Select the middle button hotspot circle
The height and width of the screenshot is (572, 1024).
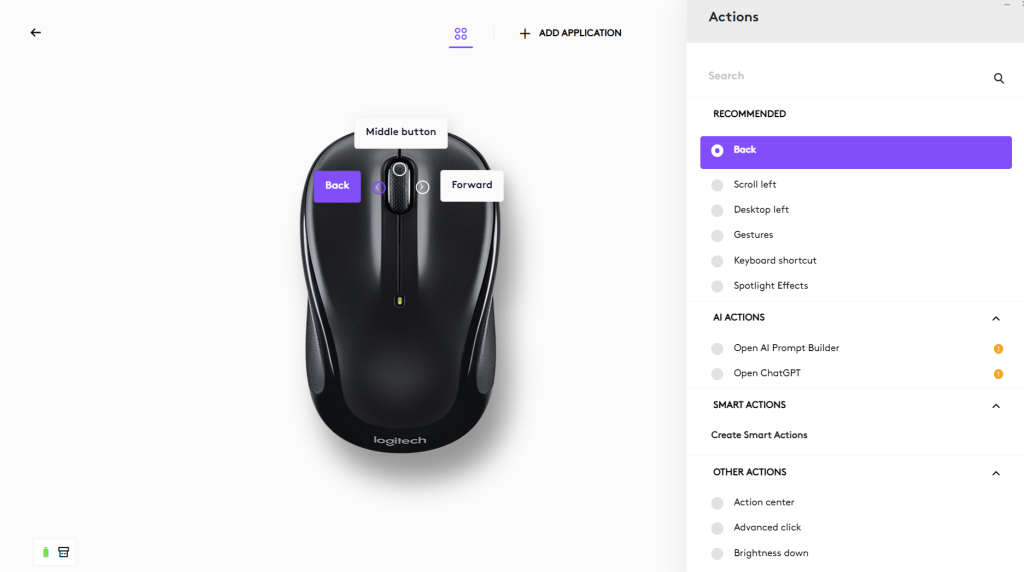[400, 170]
